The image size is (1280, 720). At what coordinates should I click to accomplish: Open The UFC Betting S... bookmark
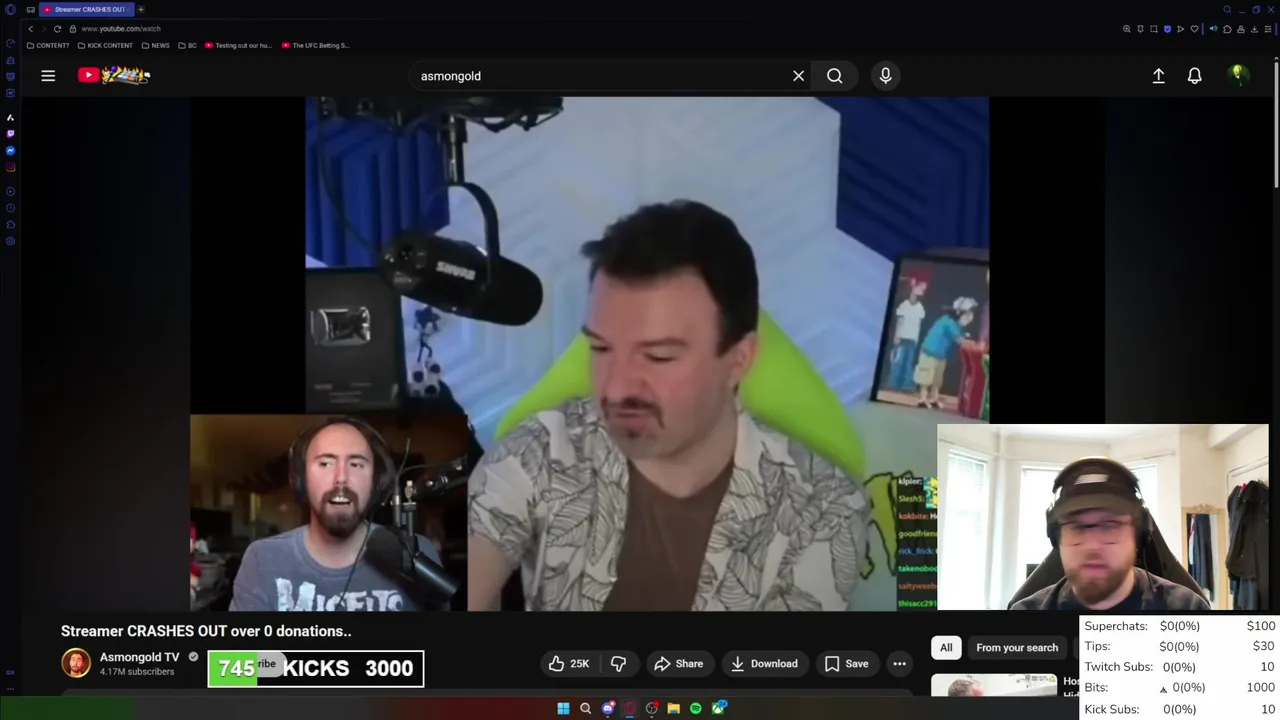pos(315,45)
